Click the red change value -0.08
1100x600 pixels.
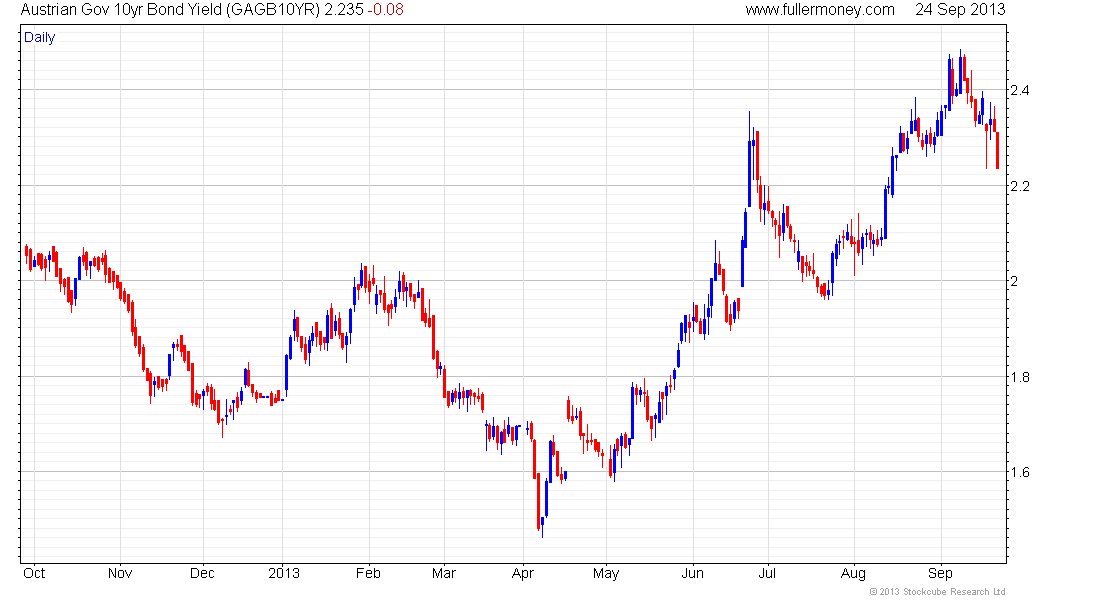click(x=386, y=10)
